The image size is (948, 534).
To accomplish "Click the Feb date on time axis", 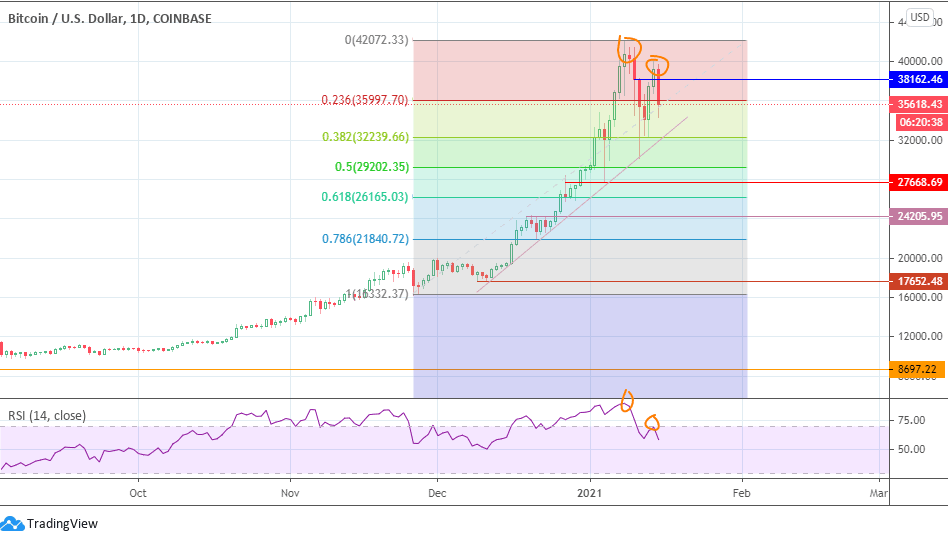I will pos(741,493).
